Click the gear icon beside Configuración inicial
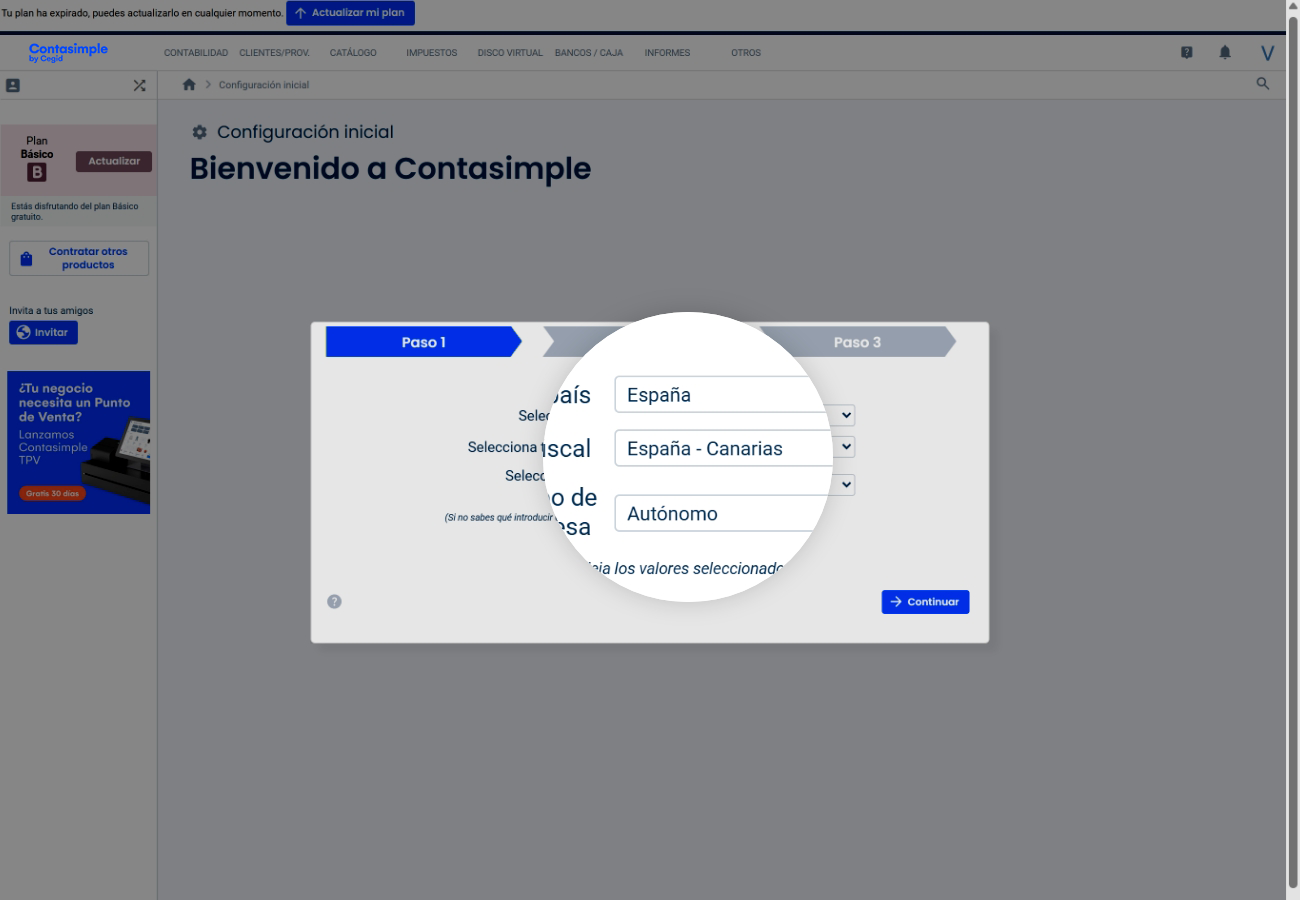The width and height of the screenshot is (1300, 900). click(199, 132)
